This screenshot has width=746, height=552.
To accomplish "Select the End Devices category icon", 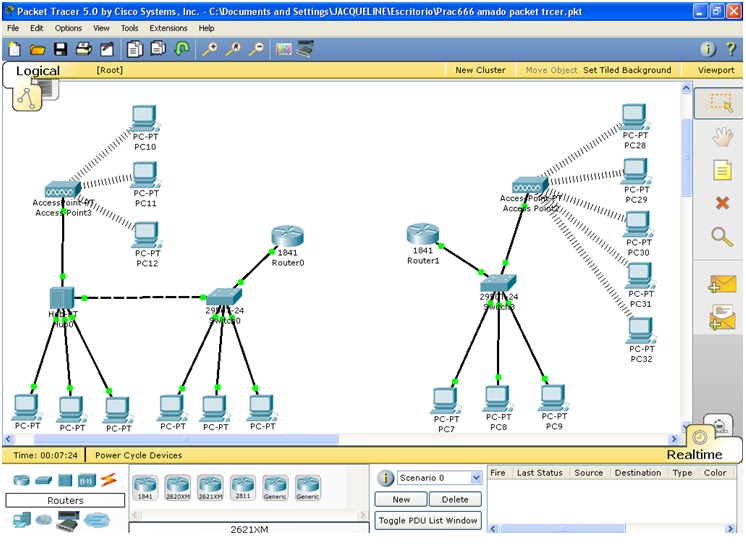I will click(x=21, y=520).
